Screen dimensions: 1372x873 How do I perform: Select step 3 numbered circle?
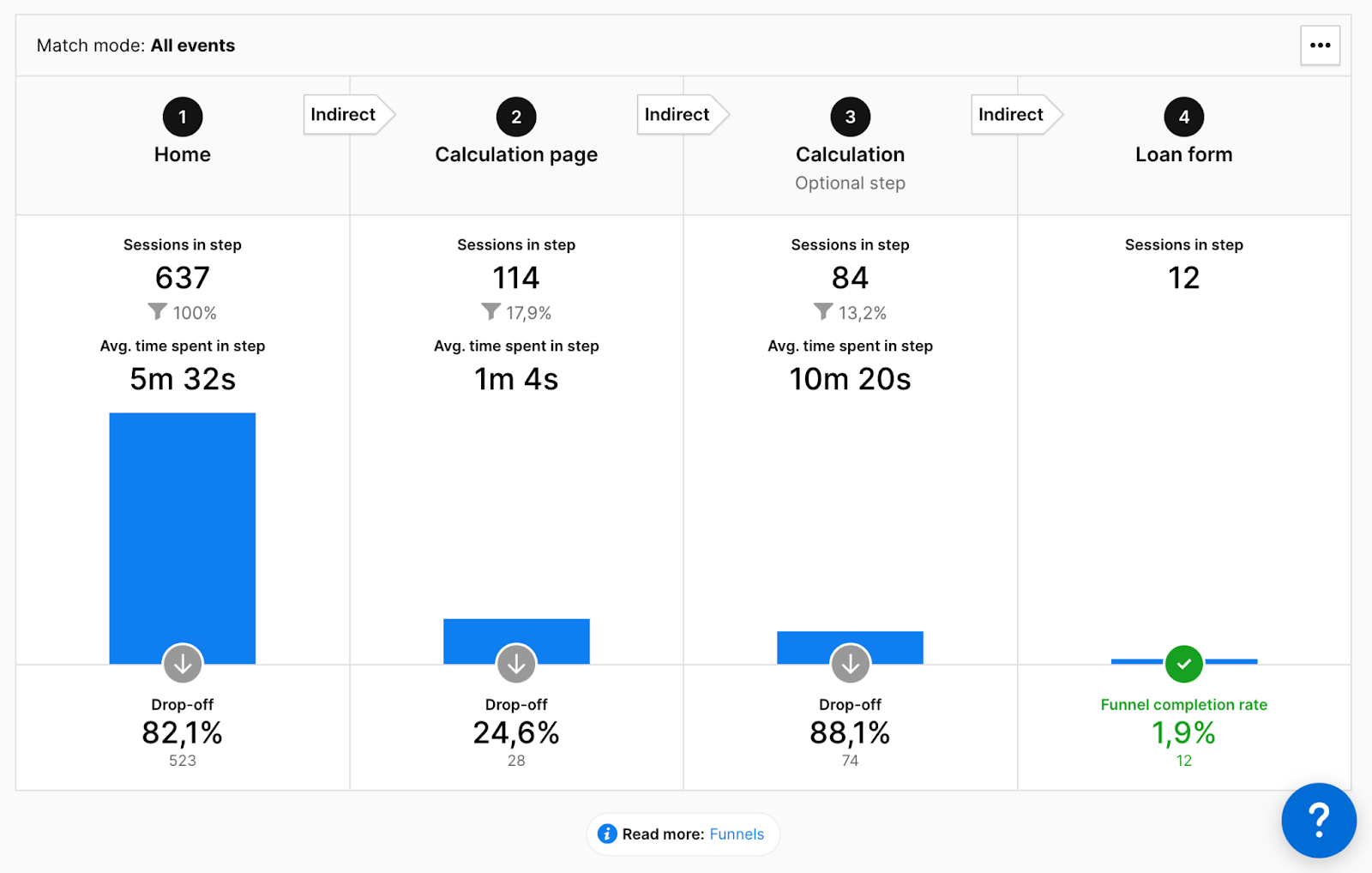tap(850, 117)
